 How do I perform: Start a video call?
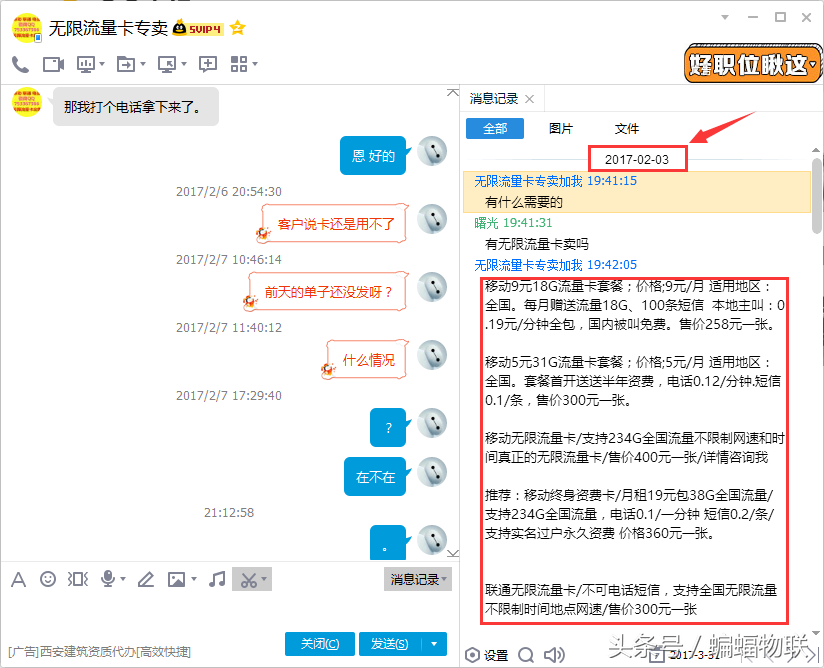pyautogui.click(x=53, y=65)
